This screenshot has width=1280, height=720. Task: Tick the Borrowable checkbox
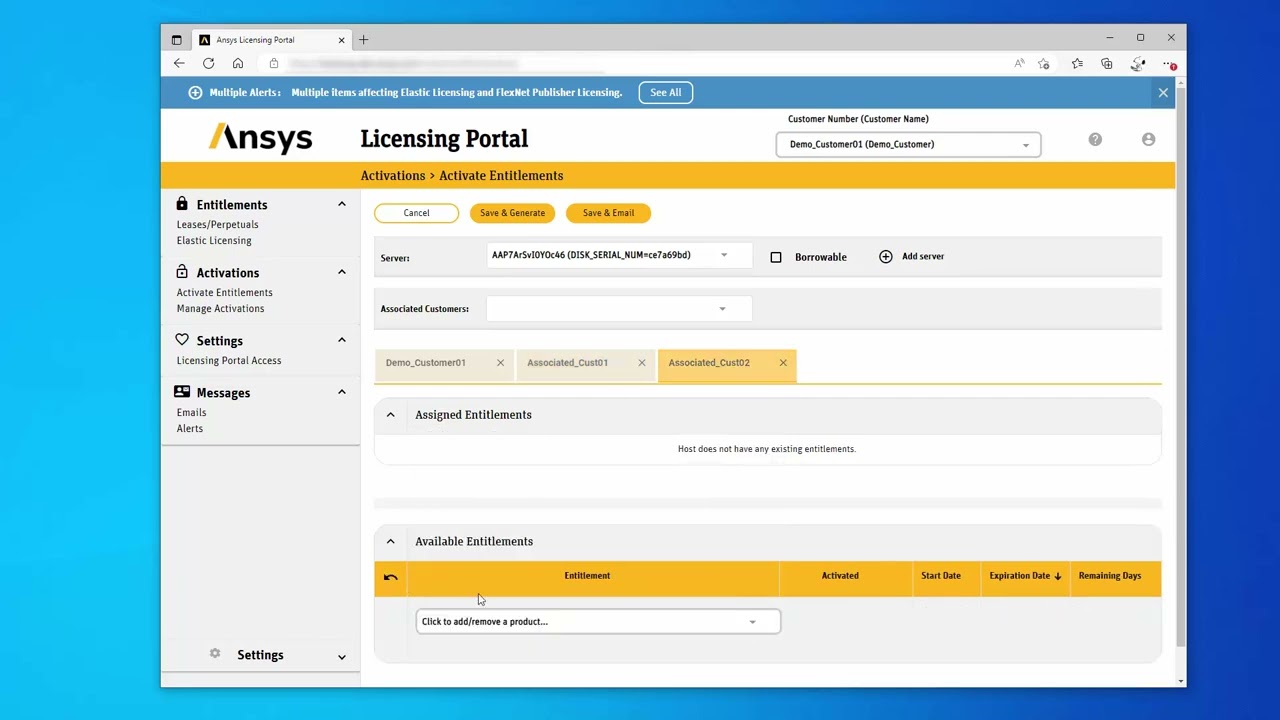point(776,257)
